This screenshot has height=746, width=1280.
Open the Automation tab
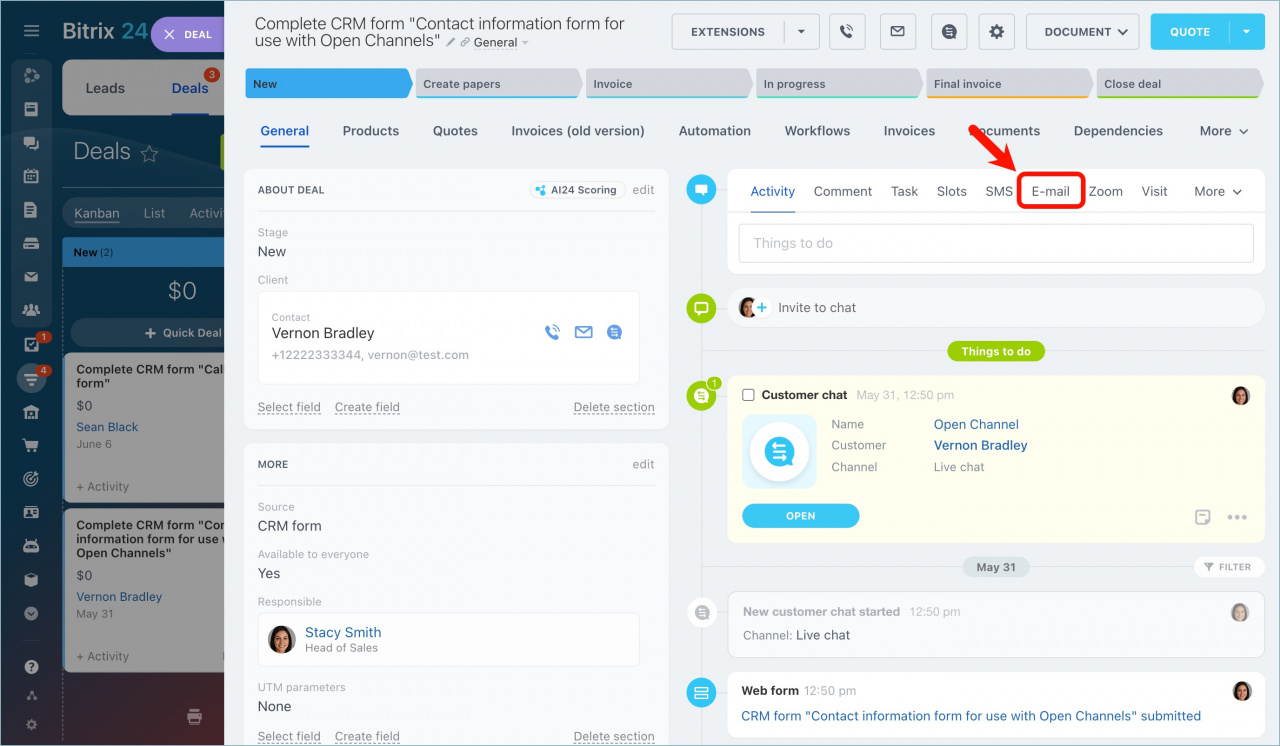tap(715, 131)
